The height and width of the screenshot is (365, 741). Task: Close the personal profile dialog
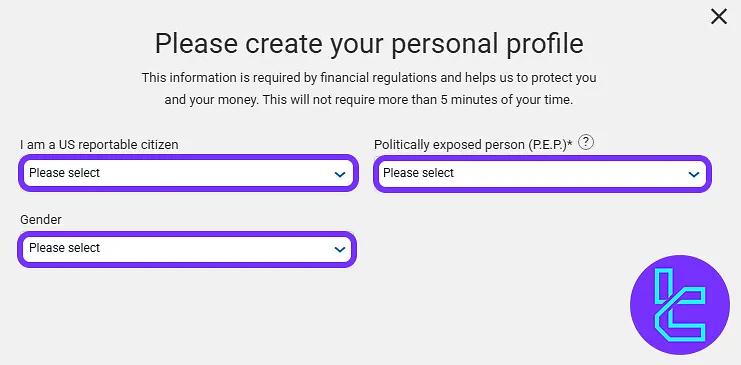(x=719, y=17)
